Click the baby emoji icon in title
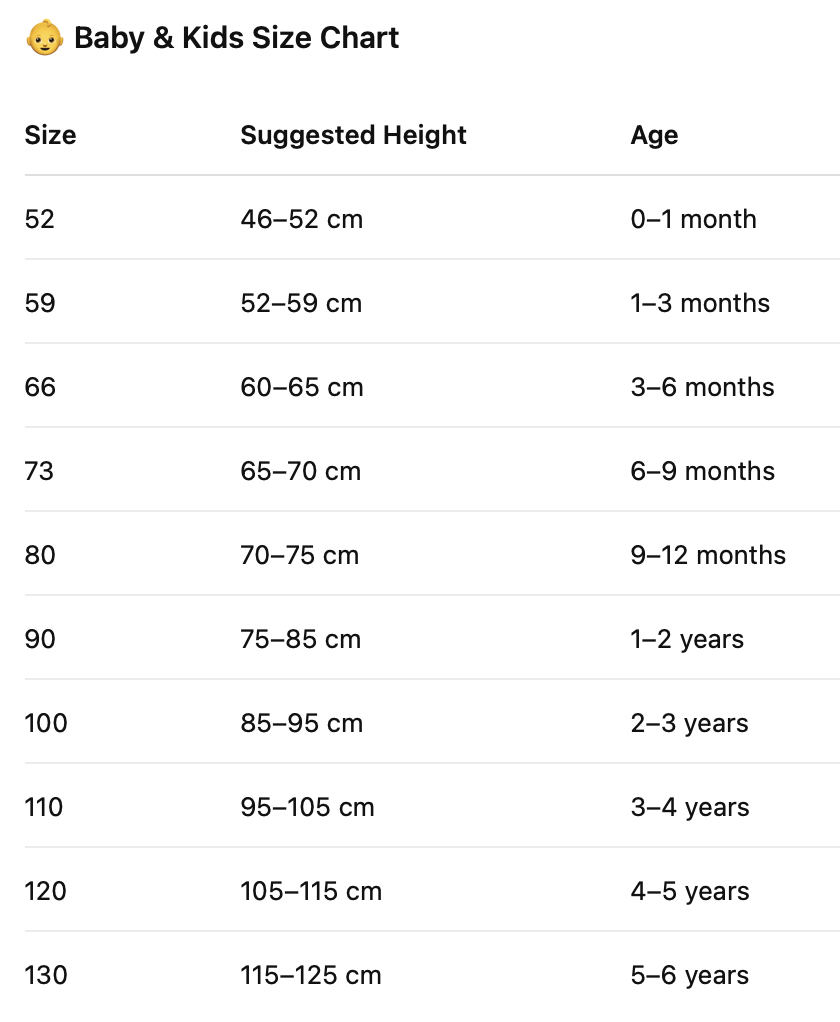Image resolution: width=840 pixels, height=1022 pixels. tap(44, 39)
